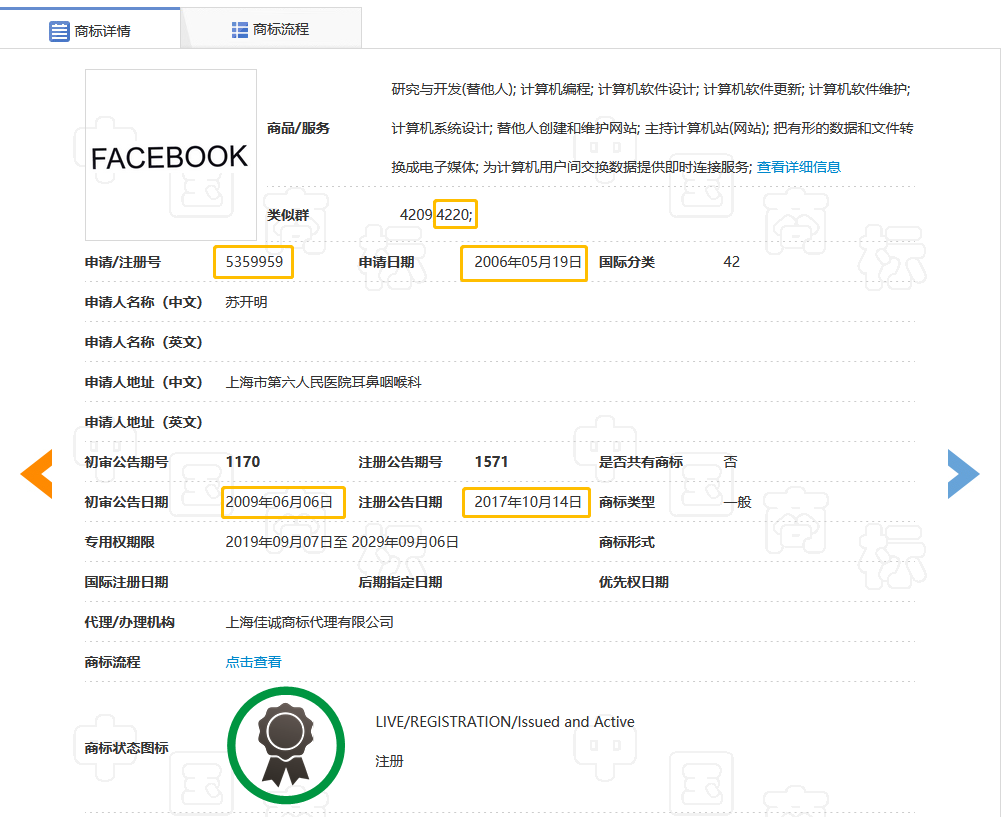1001x817 pixels.
Task: Select the 商标详情 tab label
Action: pos(102,31)
